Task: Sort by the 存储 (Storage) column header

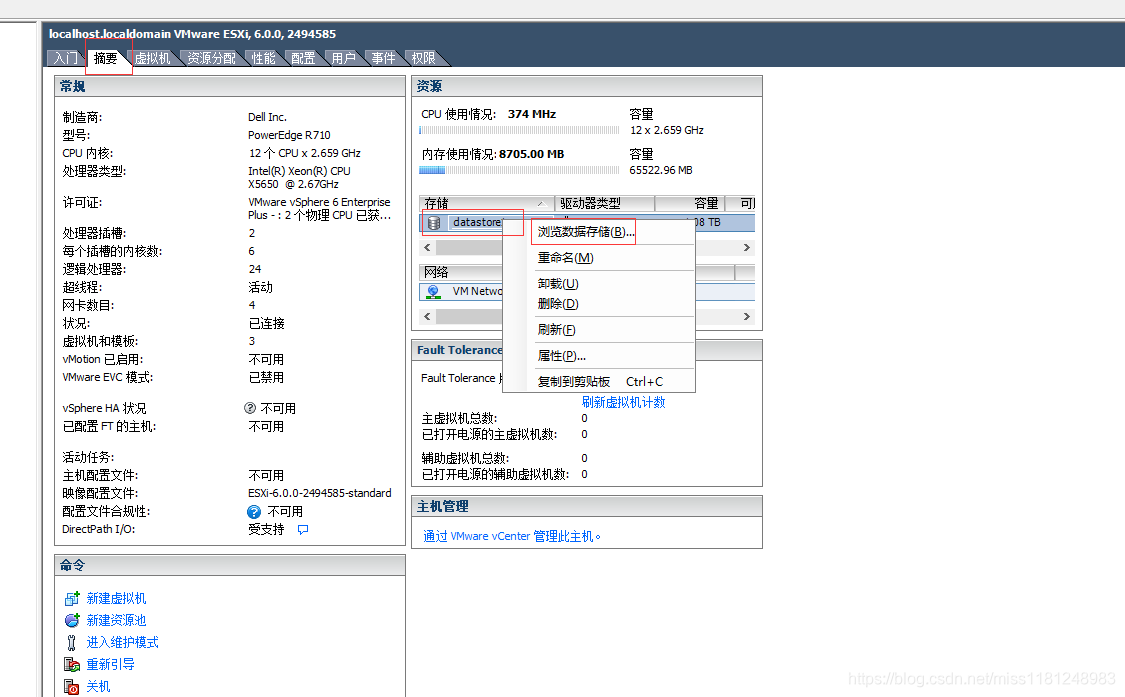Action: [x=486, y=203]
